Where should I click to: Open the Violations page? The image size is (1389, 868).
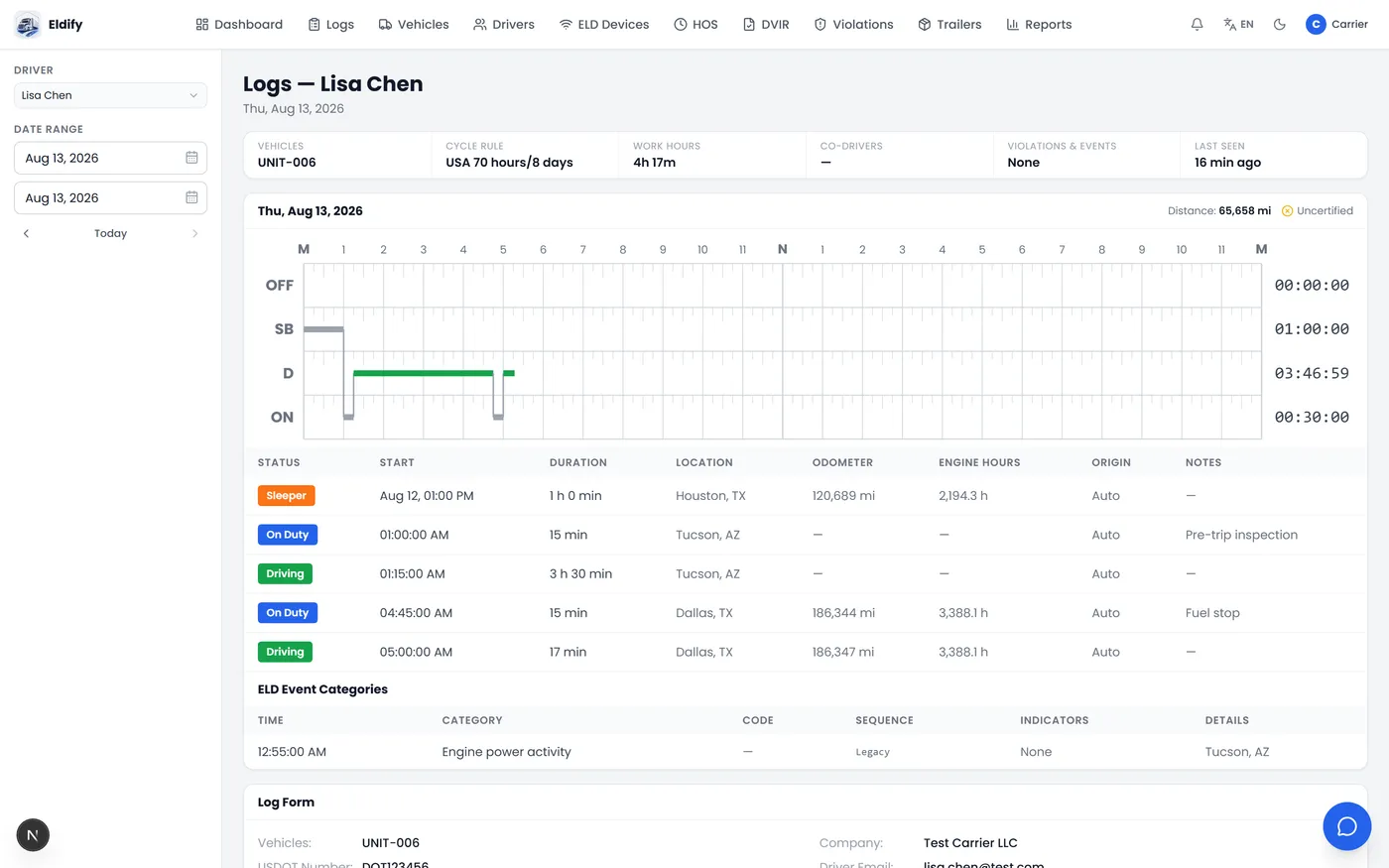pyautogui.click(x=853, y=24)
